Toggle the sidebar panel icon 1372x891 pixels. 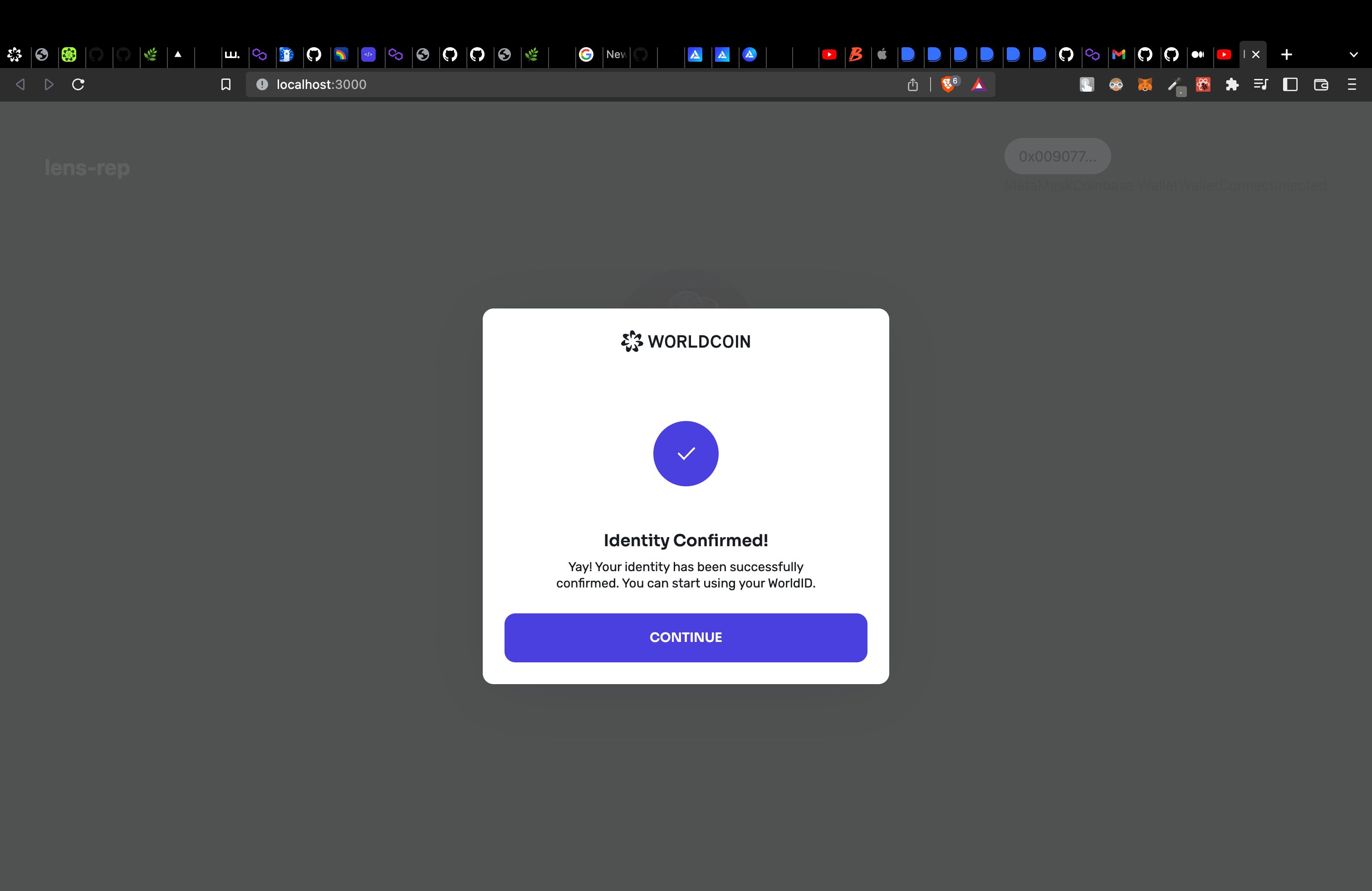[x=1291, y=85]
